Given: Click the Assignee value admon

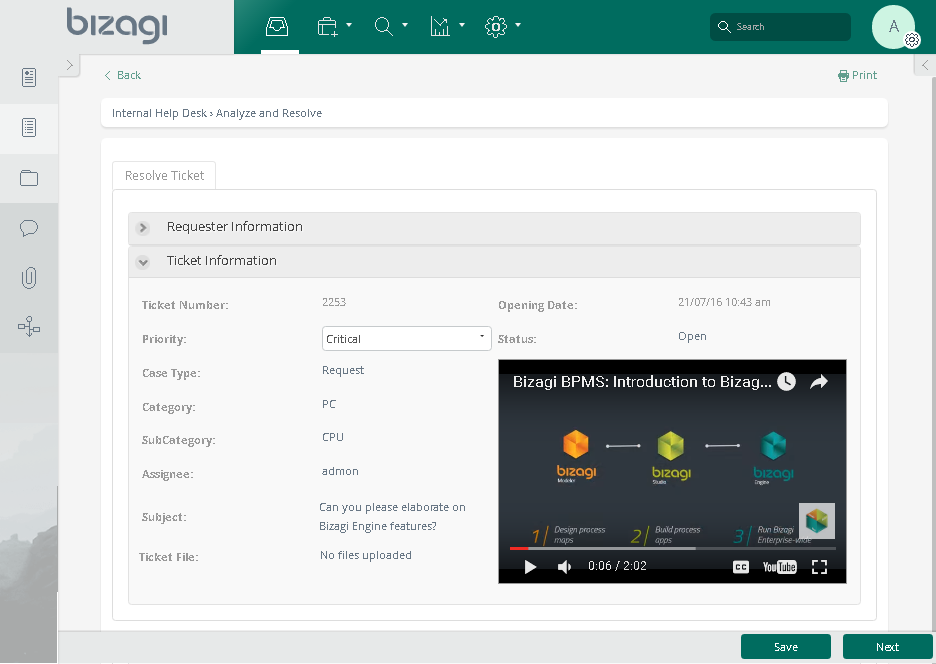Looking at the screenshot, I should (x=340, y=471).
